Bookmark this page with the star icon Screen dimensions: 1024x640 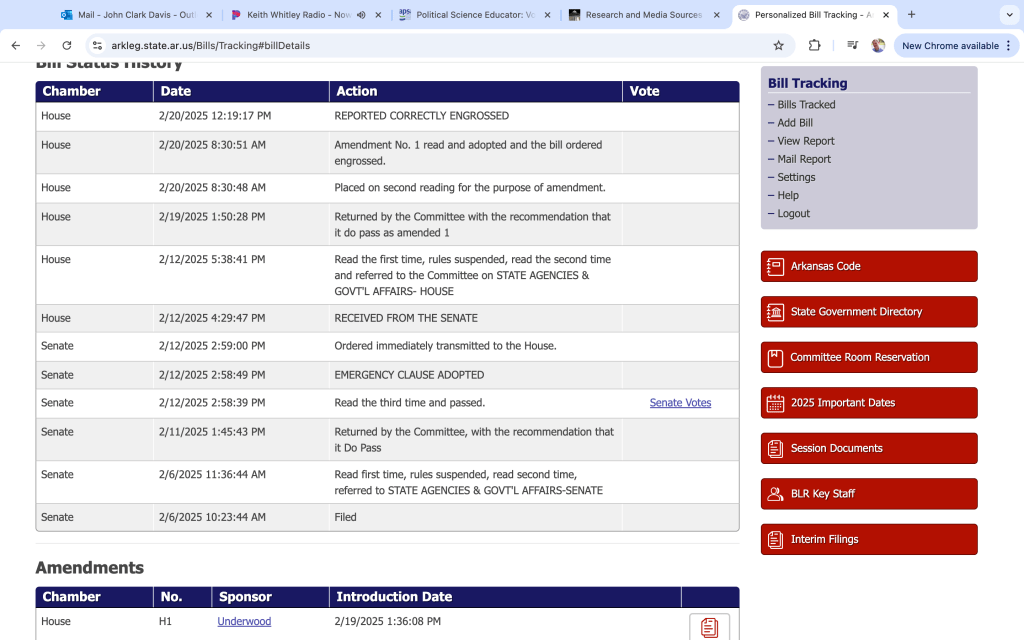point(778,46)
